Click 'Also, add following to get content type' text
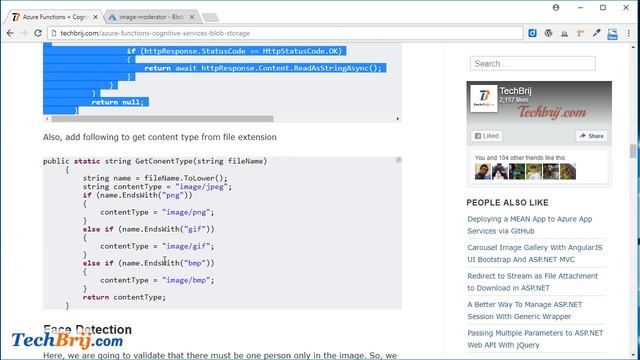Image resolution: width=640 pixels, height=360 pixels. tap(160, 137)
